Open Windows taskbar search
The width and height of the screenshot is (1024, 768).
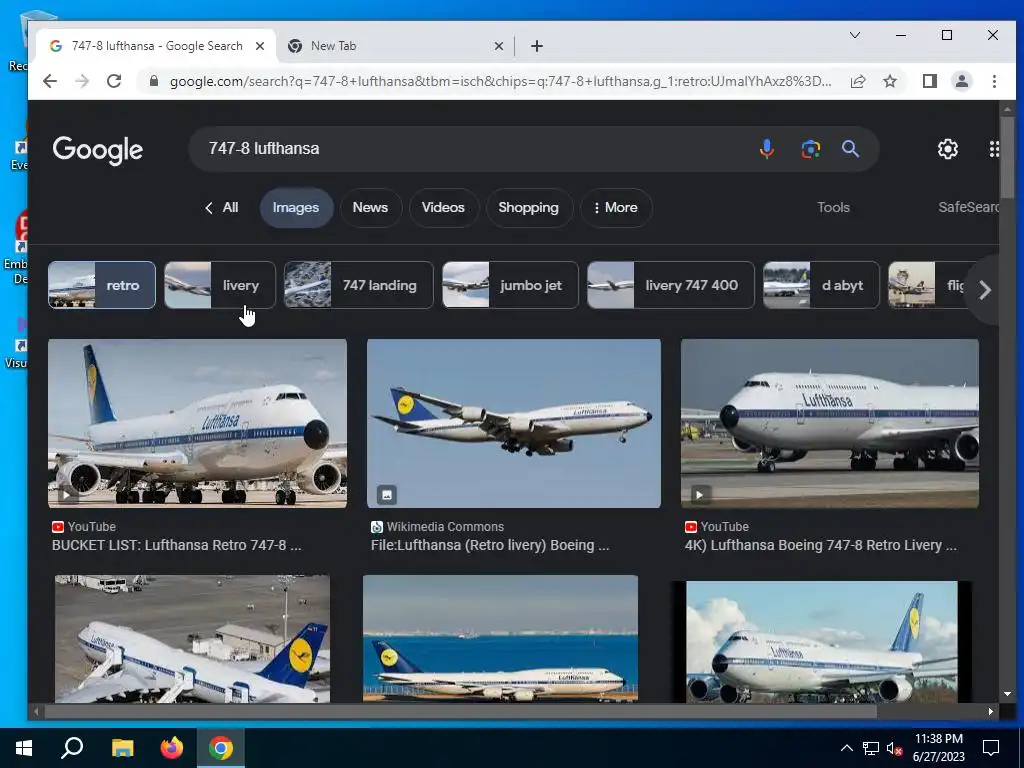point(72,748)
